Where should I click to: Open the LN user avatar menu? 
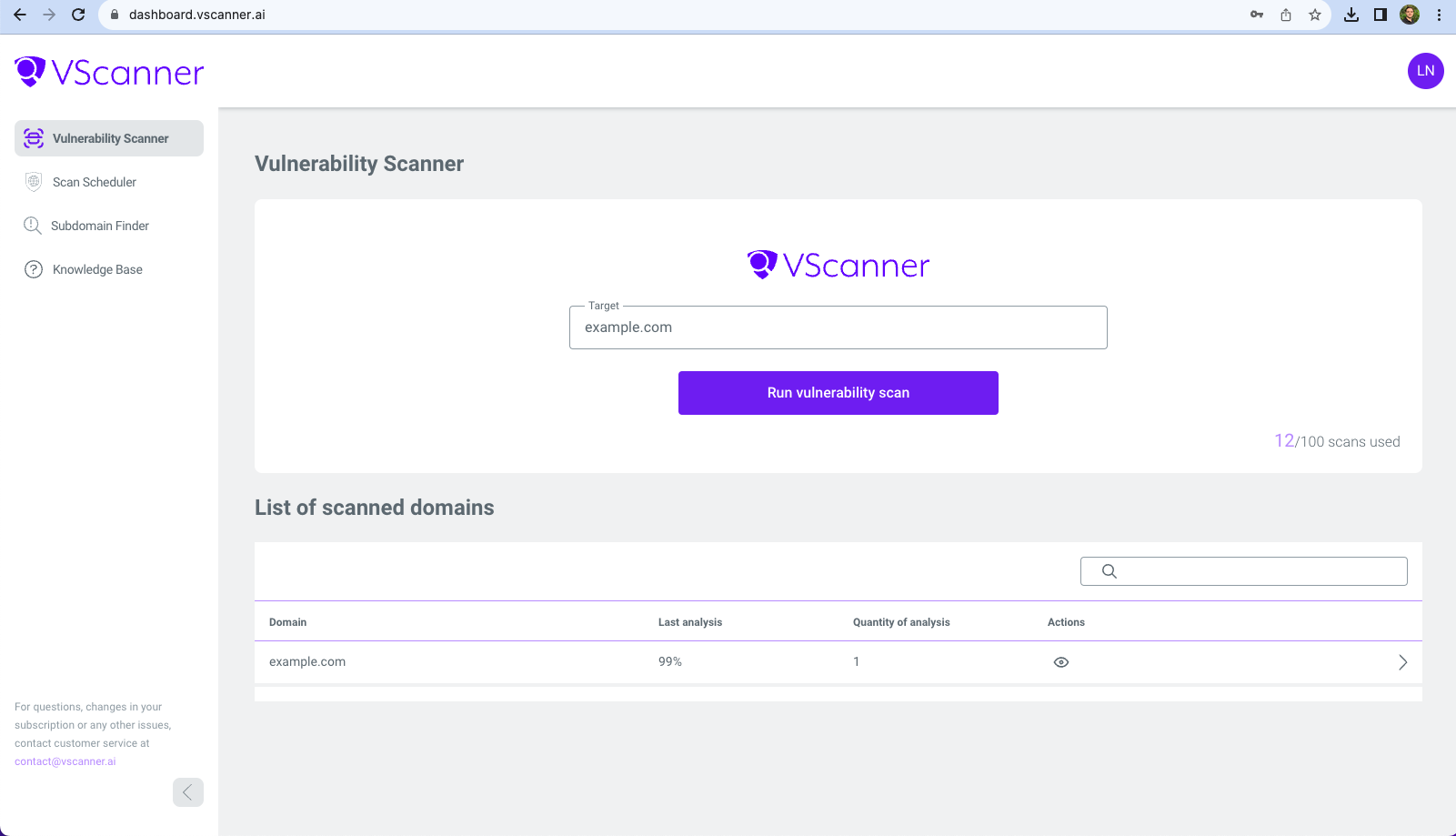[1425, 71]
